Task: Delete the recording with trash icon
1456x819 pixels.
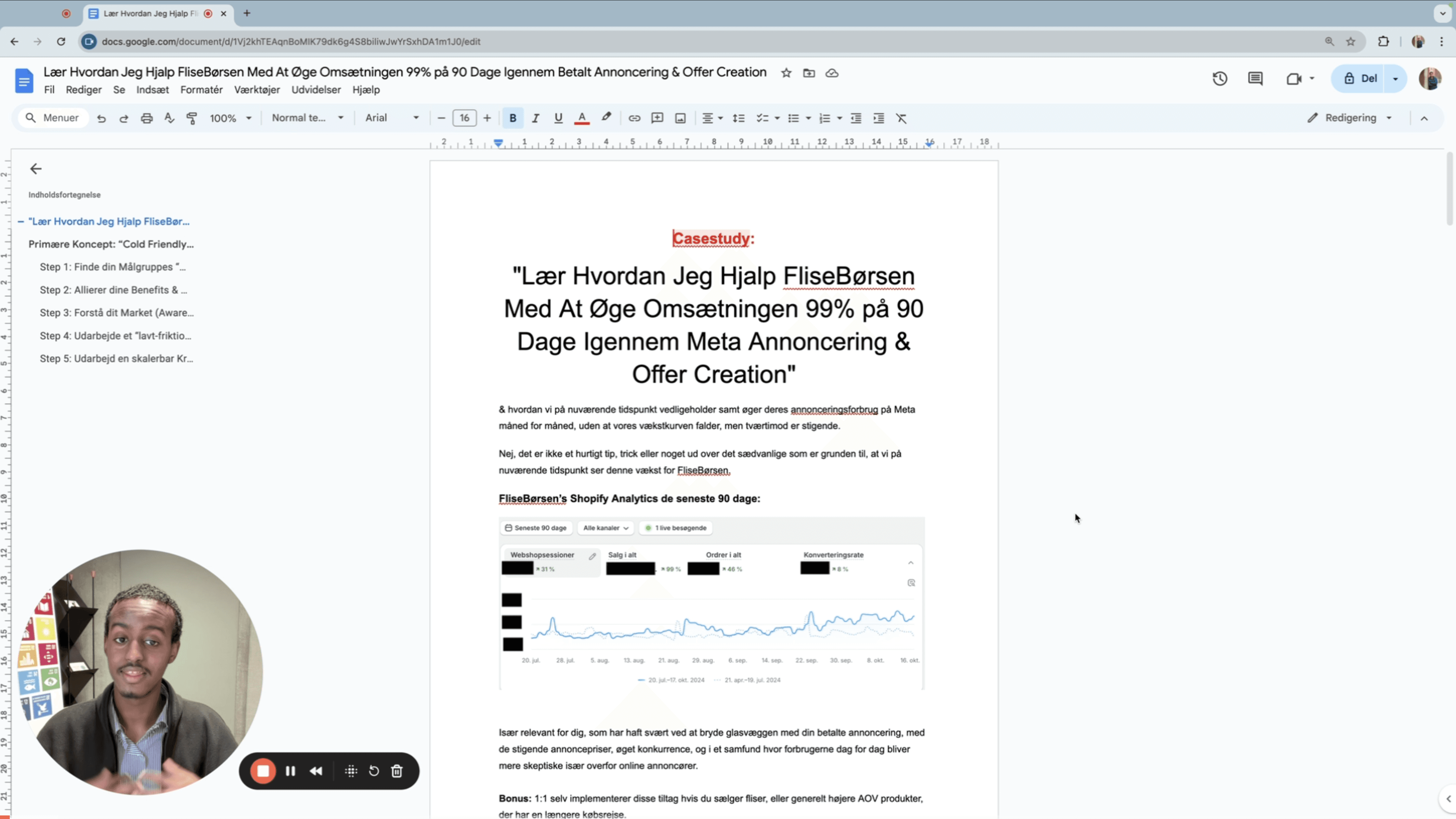Action: (x=397, y=771)
